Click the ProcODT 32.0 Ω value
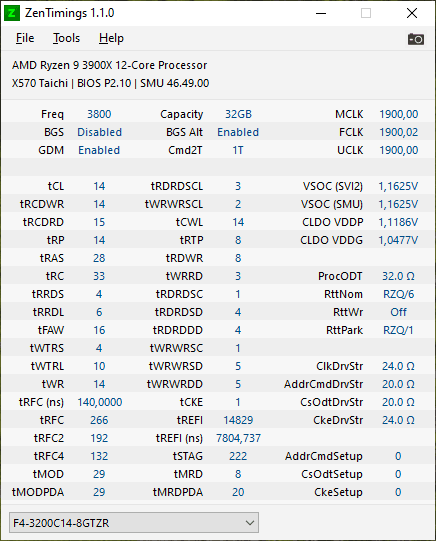This screenshot has width=436, height=541. [x=398, y=276]
